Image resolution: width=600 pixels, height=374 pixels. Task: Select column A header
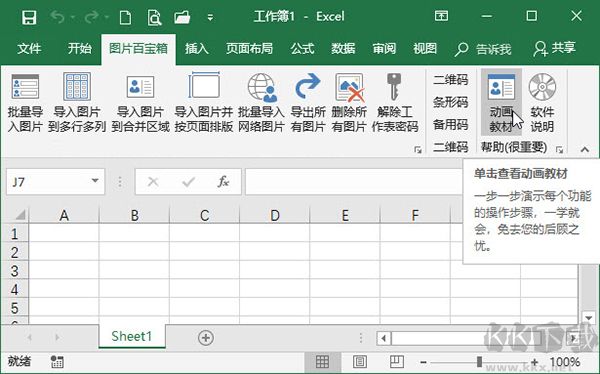tap(64, 215)
